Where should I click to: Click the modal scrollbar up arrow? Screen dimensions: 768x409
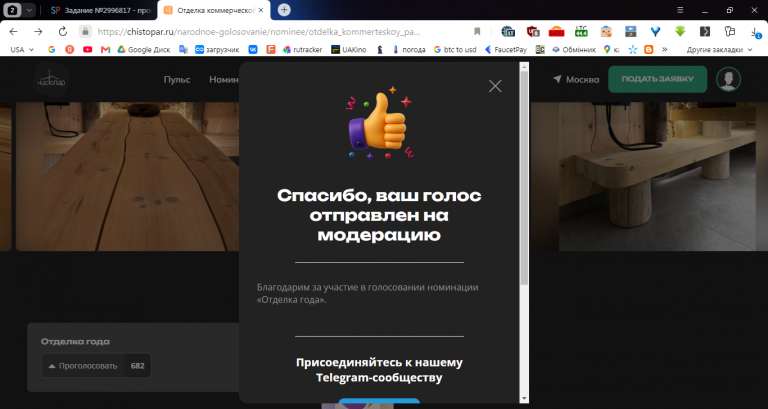(524, 67)
